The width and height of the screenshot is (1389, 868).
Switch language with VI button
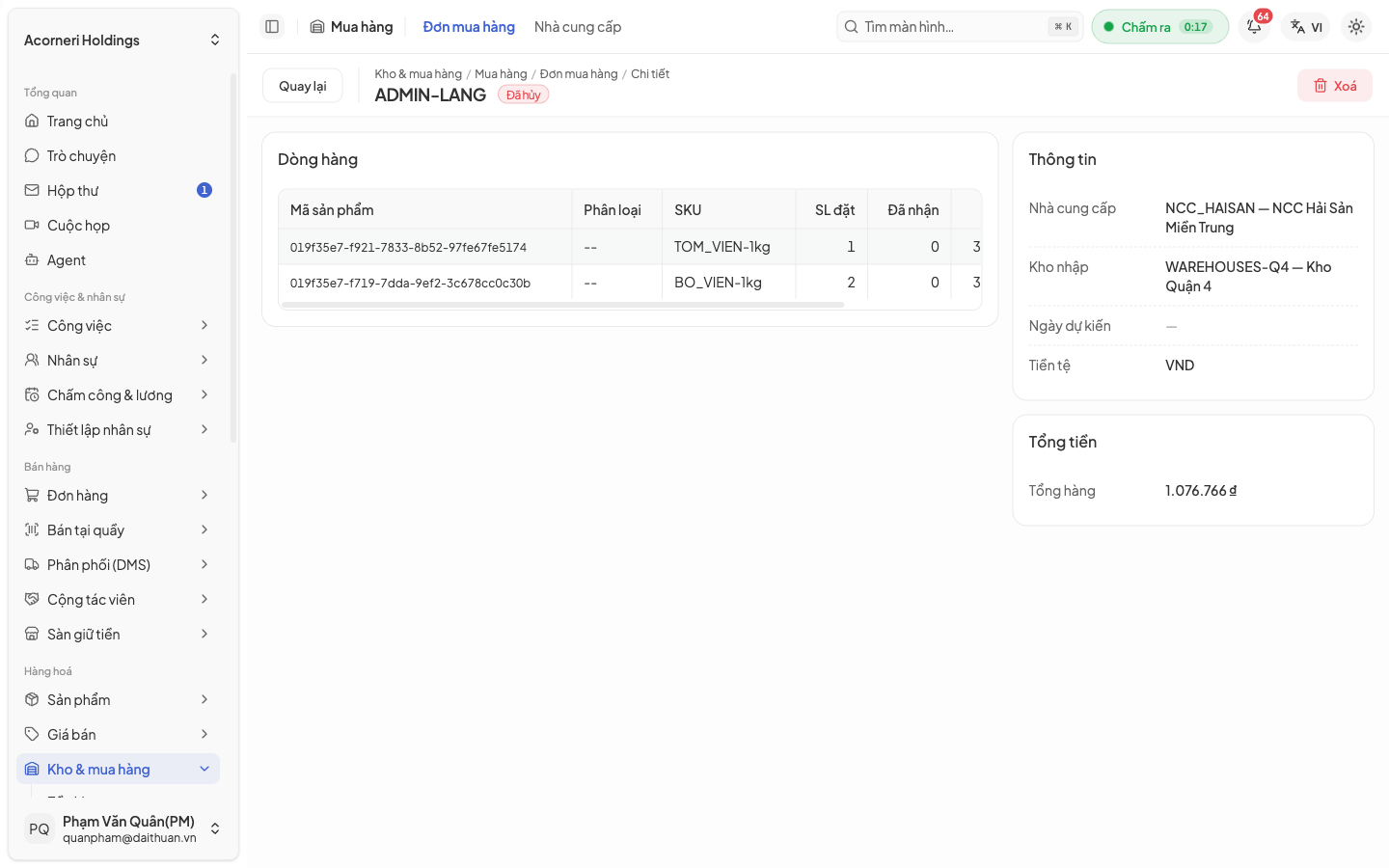[1306, 27]
